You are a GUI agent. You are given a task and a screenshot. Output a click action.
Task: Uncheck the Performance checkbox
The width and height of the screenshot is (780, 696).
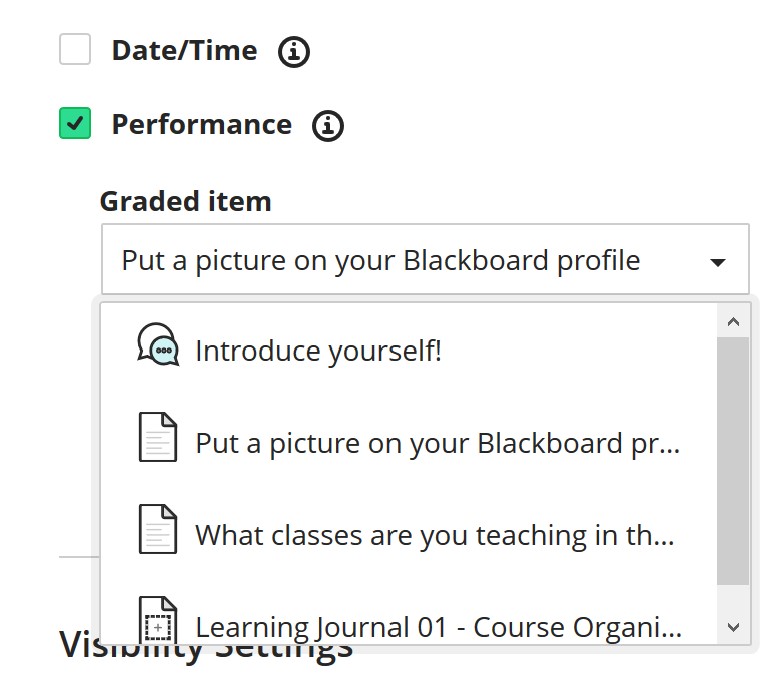75,123
